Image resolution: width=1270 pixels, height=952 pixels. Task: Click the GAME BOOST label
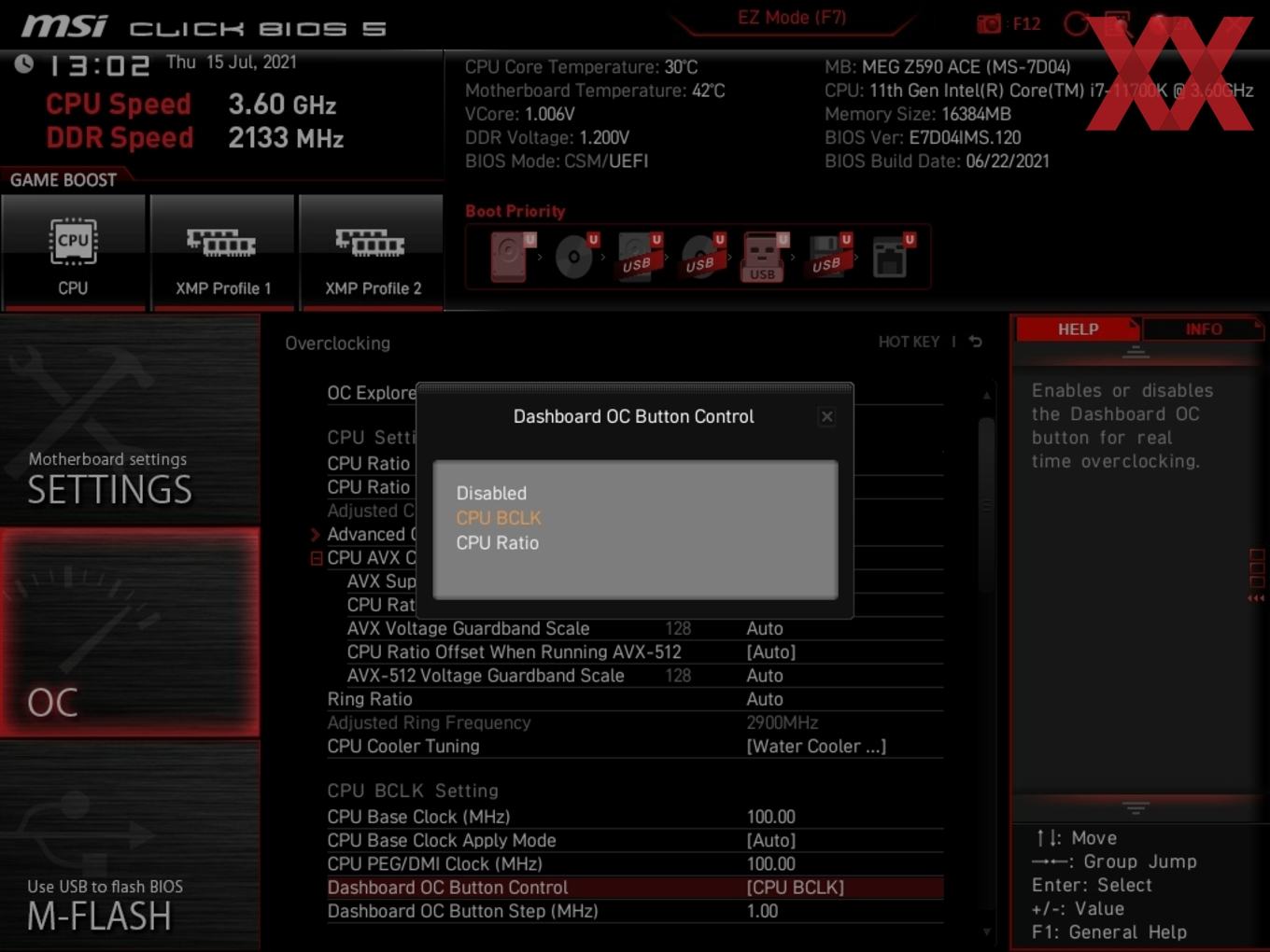click(63, 179)
